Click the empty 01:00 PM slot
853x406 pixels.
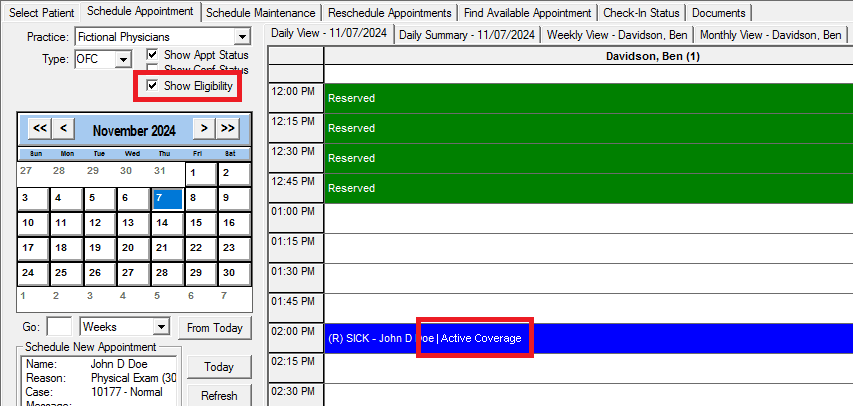(x=589, y=218)
